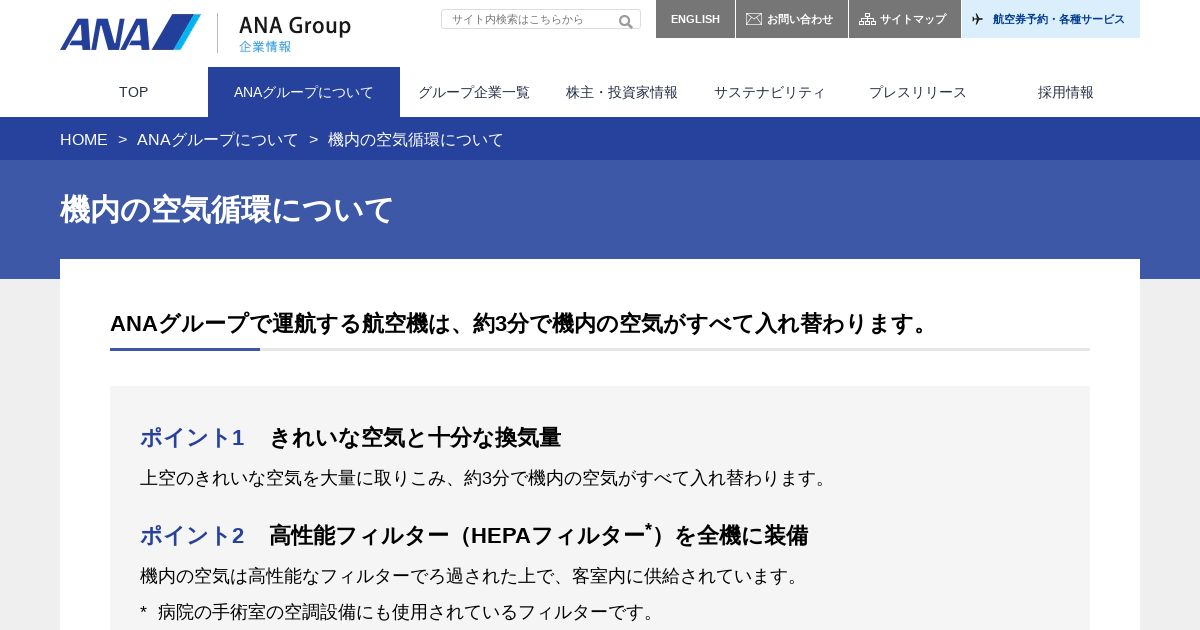This screenshot has height=630, width=1200.
Task: Click the airplane icon beside 航空券予約
Action: coord(978,19)
